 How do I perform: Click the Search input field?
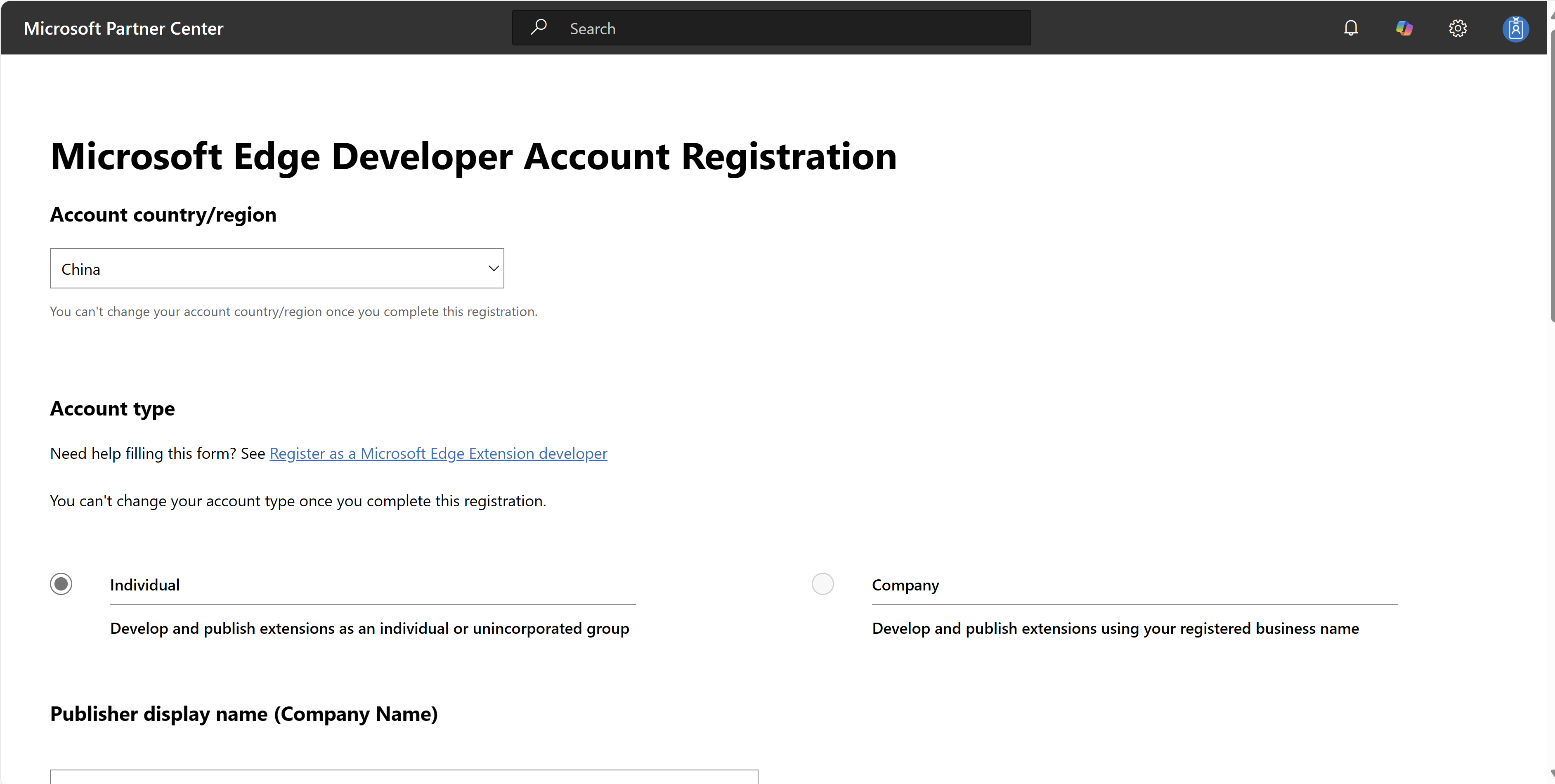click(771, 28)
